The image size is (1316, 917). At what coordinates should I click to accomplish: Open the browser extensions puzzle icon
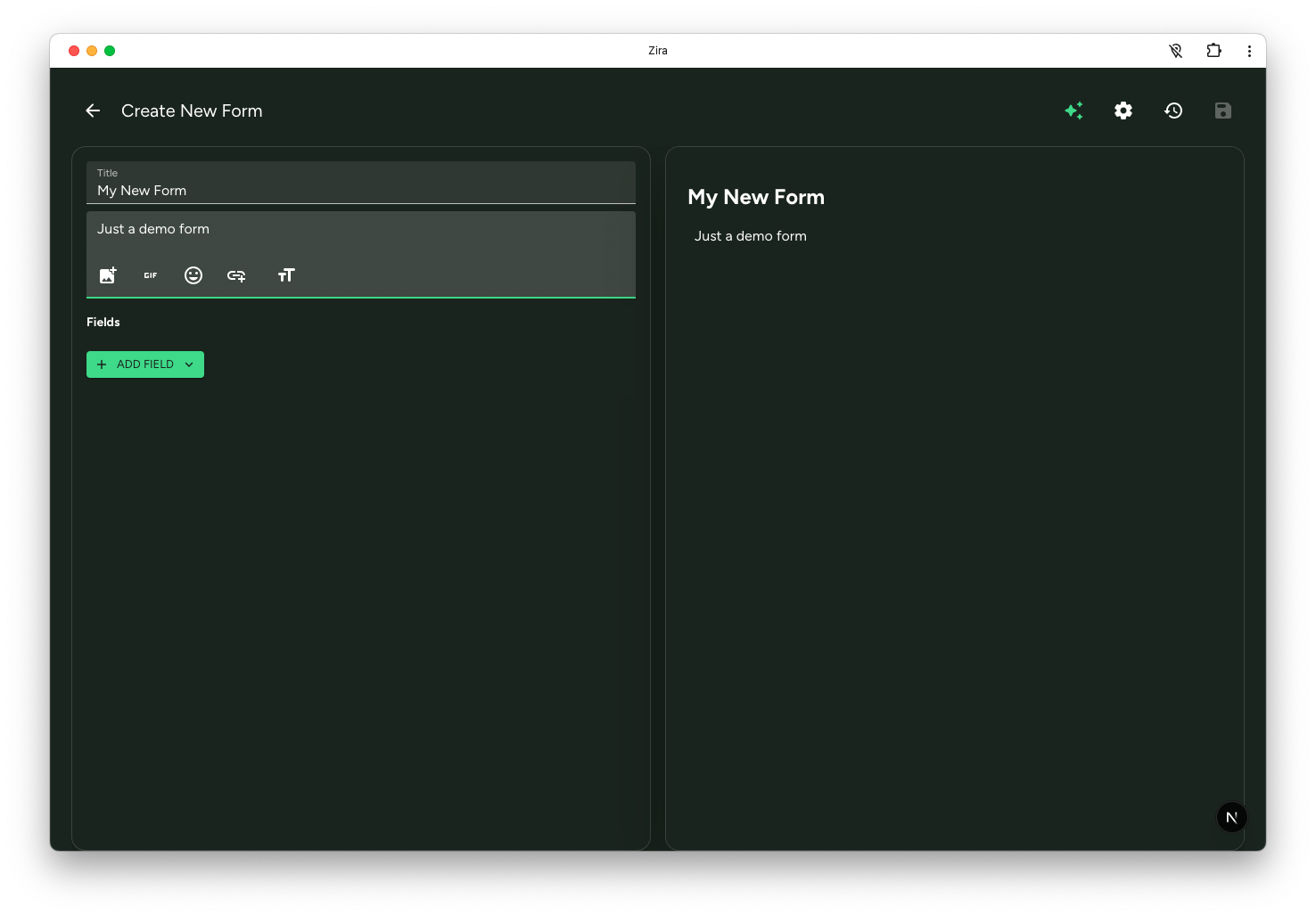(1213, 51)
